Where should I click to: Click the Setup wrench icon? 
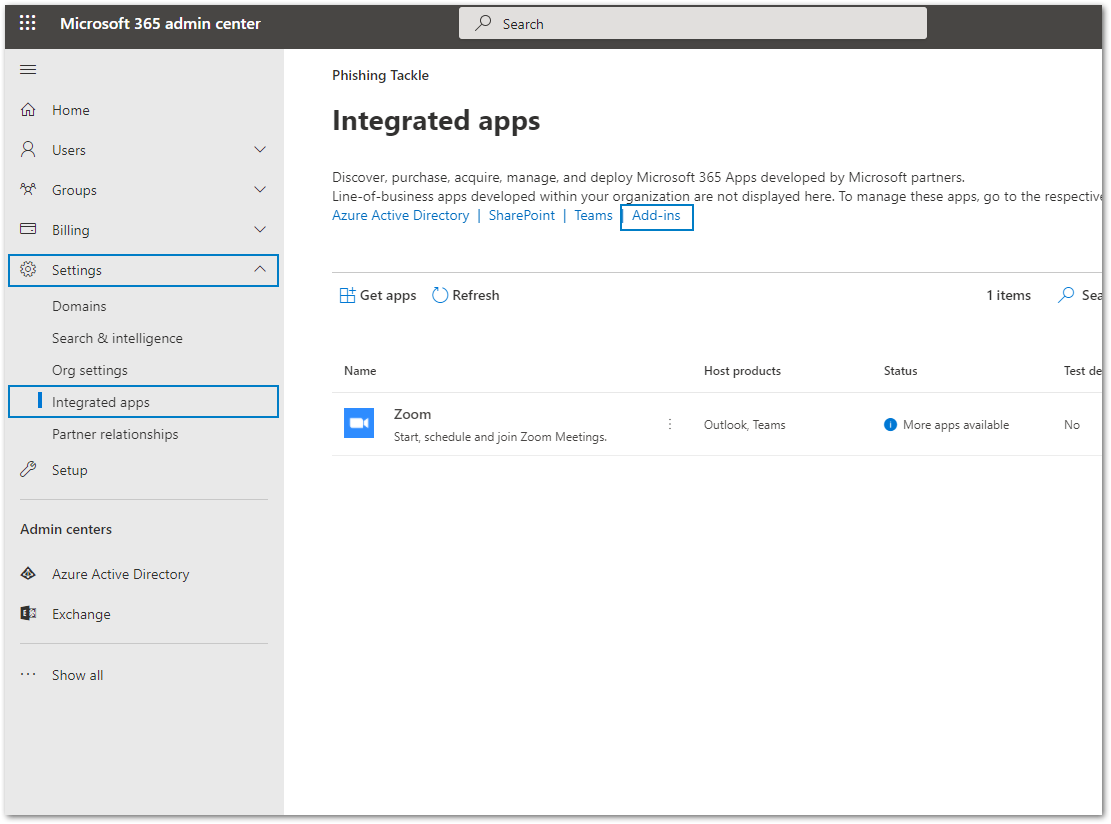(x=28, y=469)
